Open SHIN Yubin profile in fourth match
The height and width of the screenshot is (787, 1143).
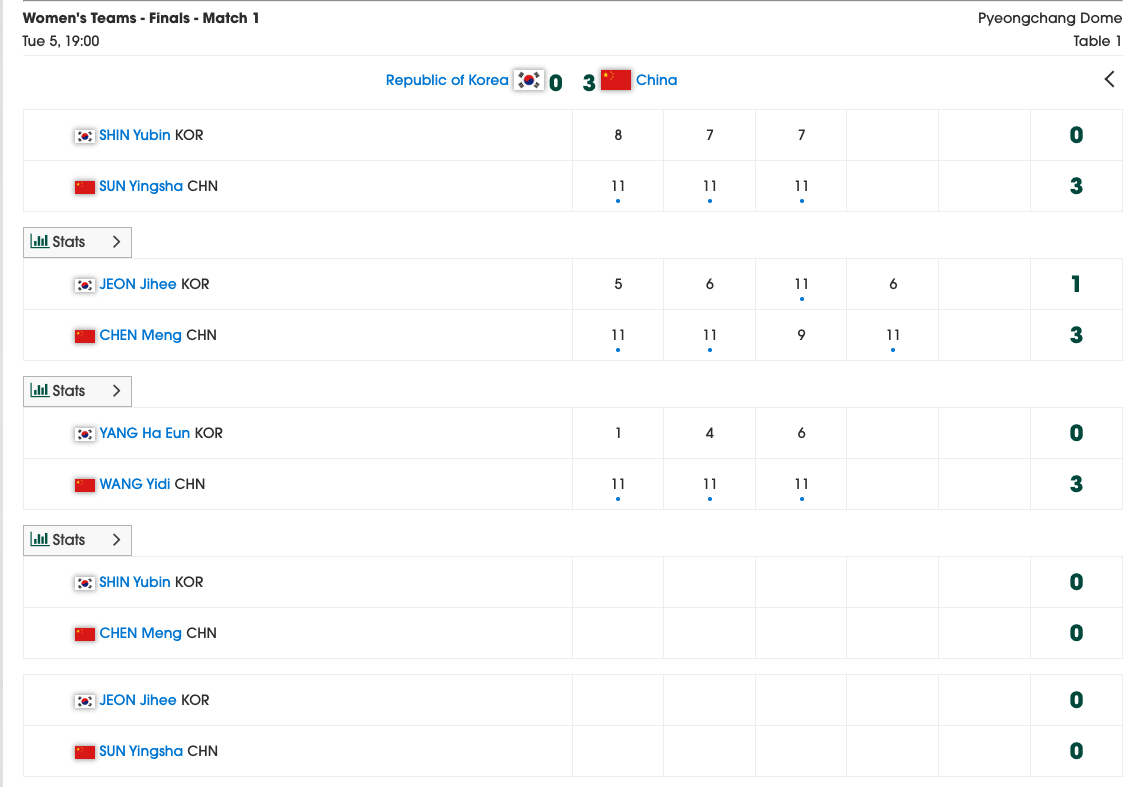(x=135, y=582)
